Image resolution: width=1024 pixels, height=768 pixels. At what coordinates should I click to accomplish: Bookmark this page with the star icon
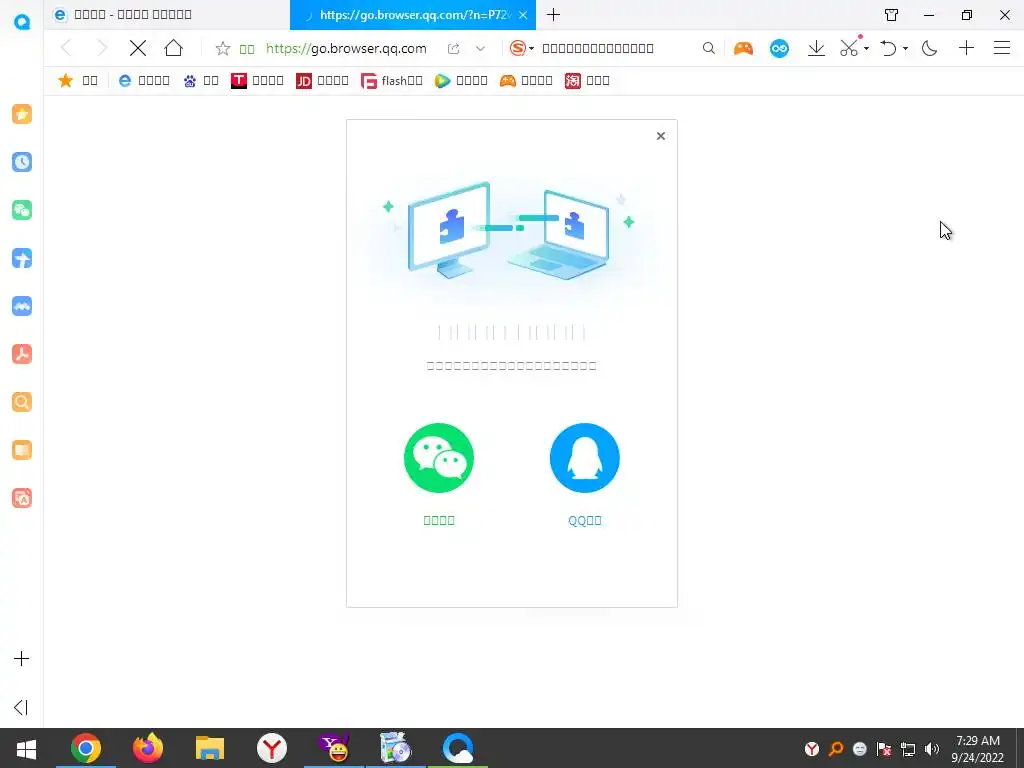click(223, 48)
